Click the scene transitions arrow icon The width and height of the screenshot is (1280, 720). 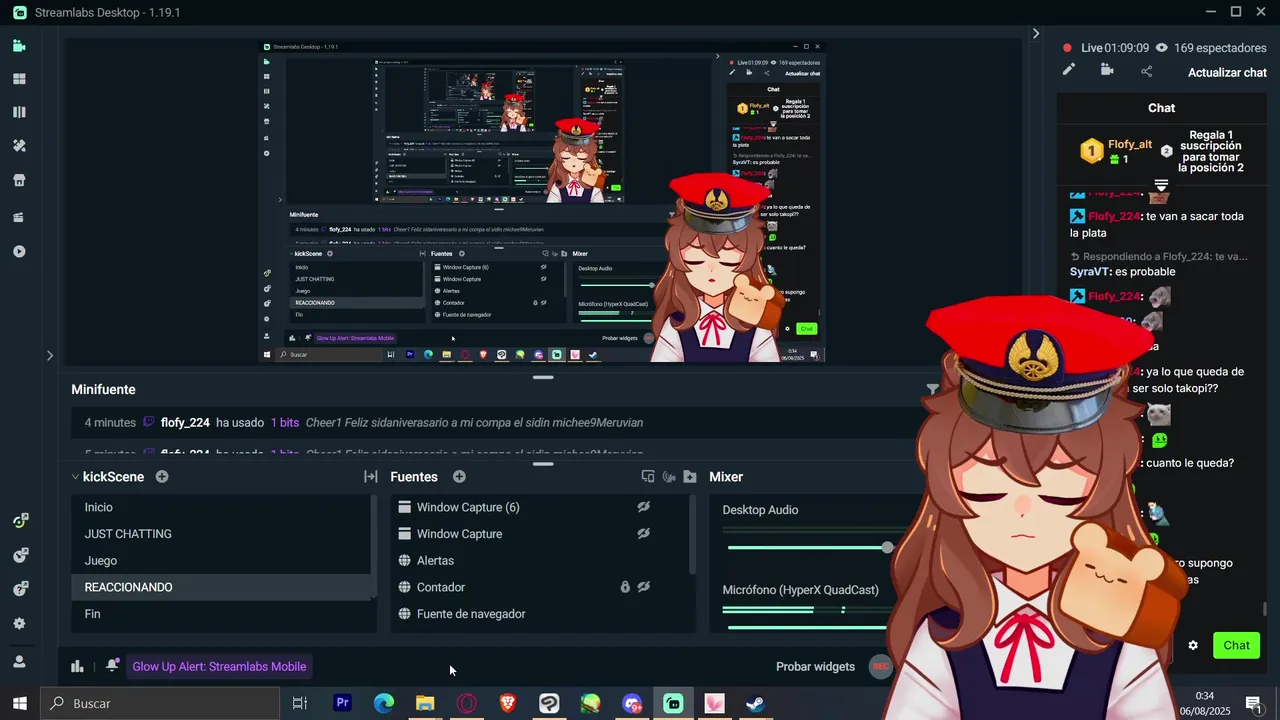pos(370,477)
